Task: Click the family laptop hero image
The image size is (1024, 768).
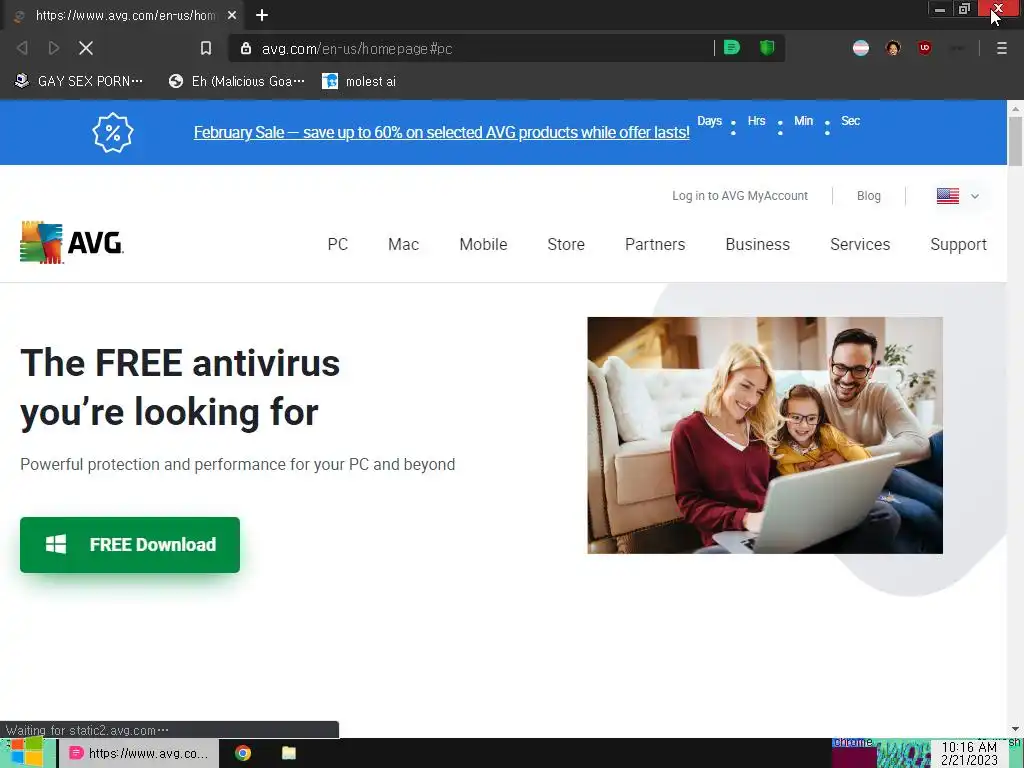Action: point(765,435)
